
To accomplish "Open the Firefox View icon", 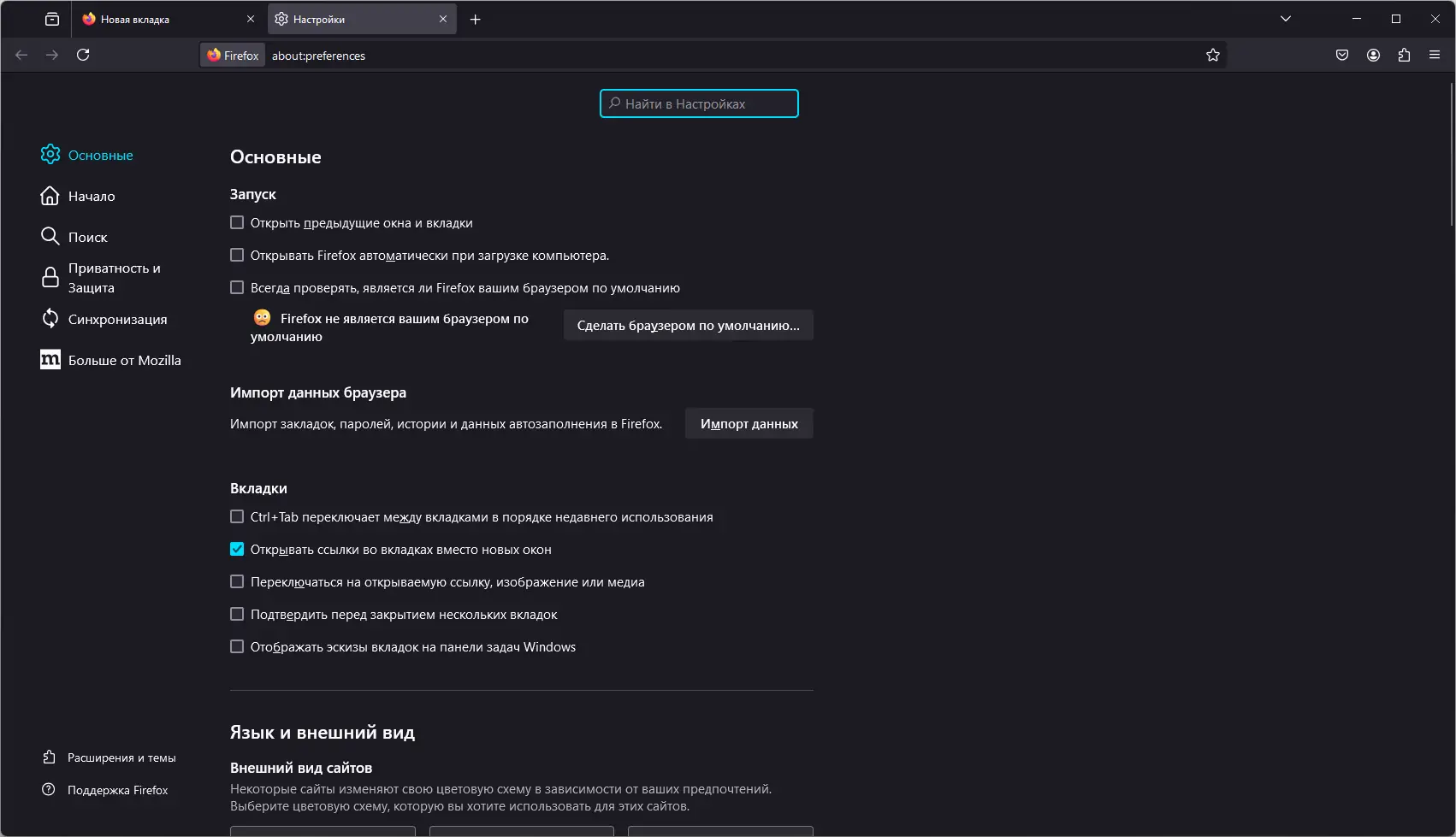I will [x=52, y=19].
